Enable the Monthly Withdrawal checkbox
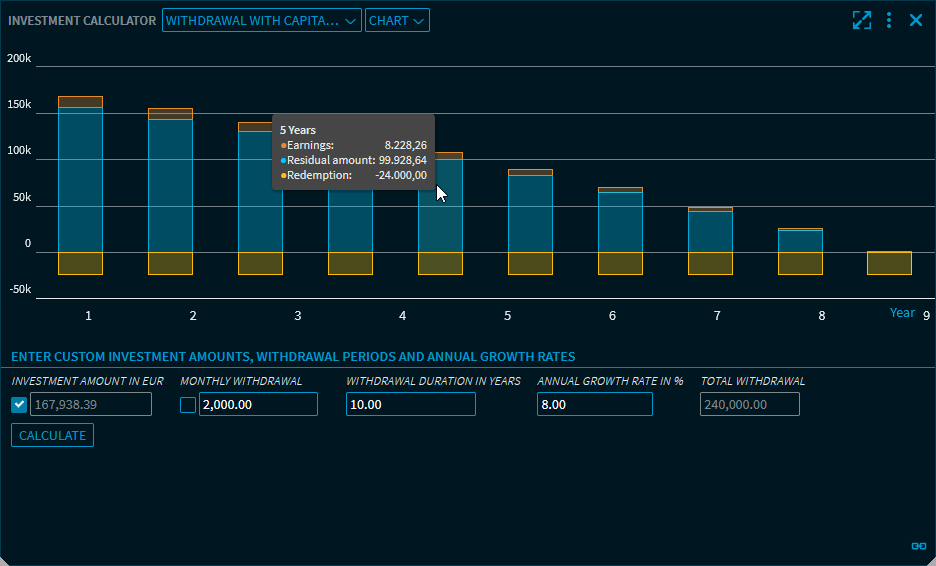The width and height of the screenshot is (936, 566). [188, 404]
